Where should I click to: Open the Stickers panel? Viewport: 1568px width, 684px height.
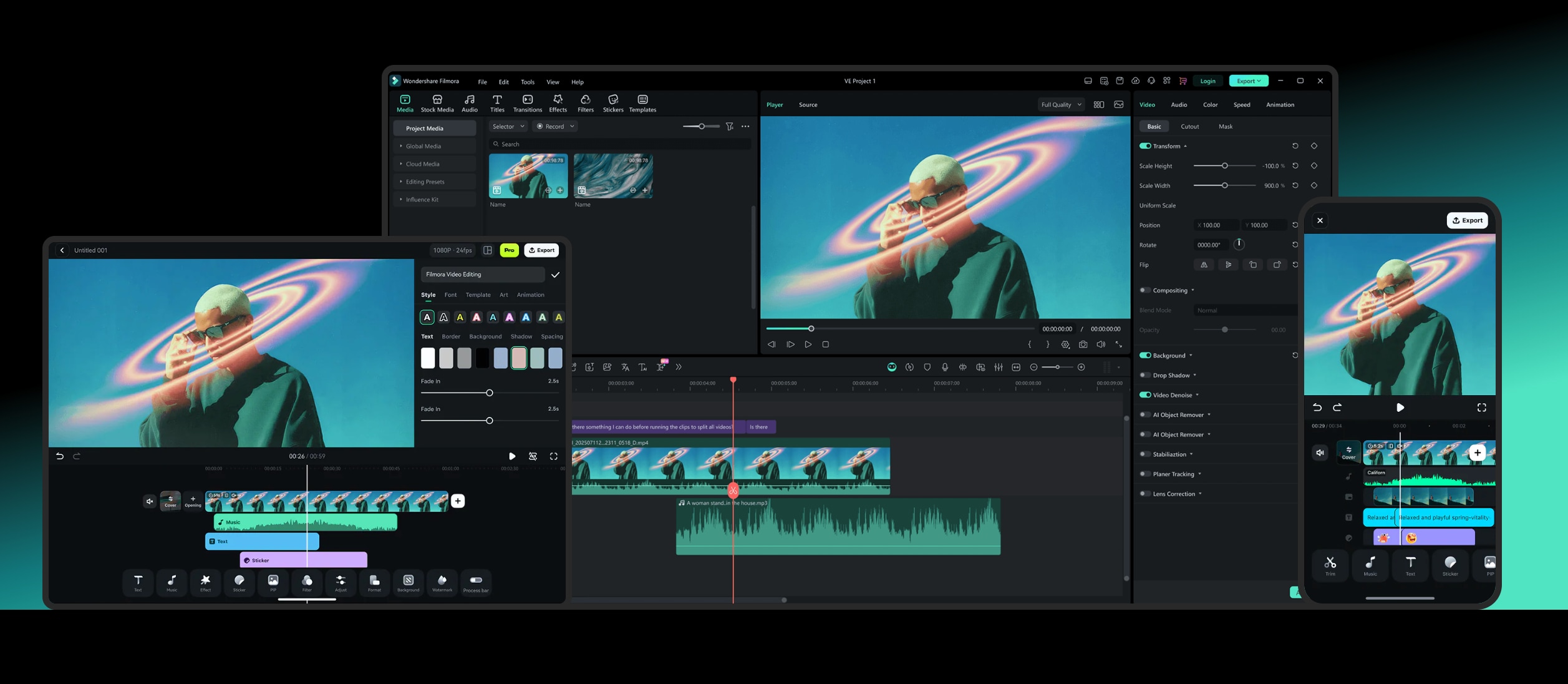pyautogui.click(x=613, y=103)
